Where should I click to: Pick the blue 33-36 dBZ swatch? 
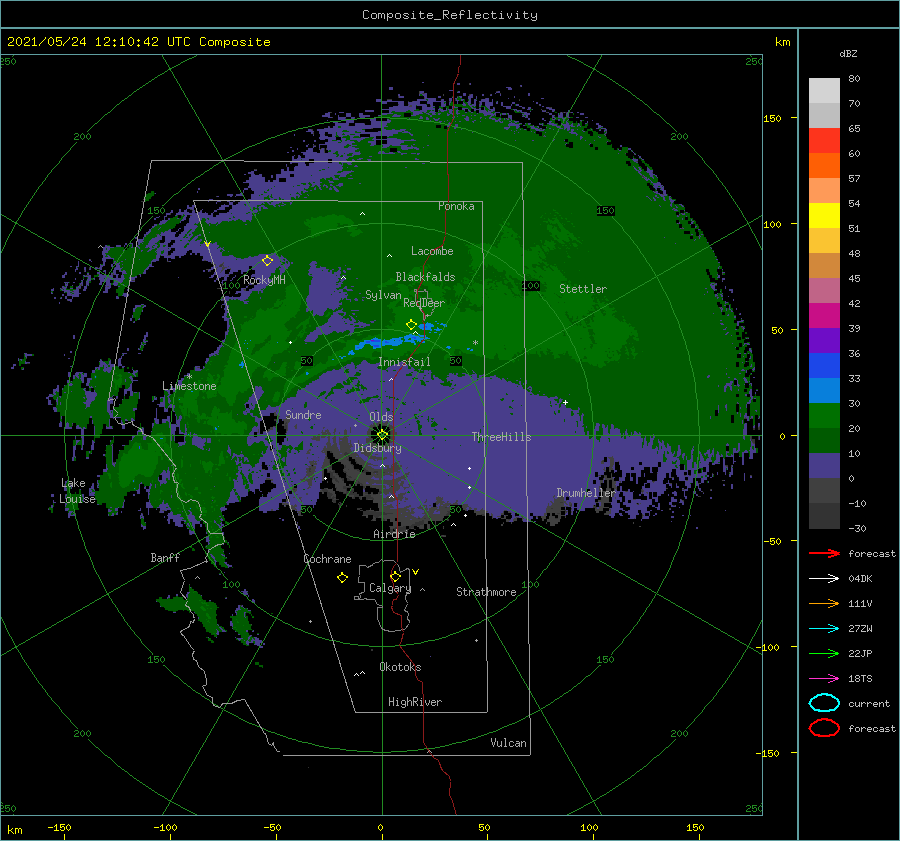click(x=824, y=366)
